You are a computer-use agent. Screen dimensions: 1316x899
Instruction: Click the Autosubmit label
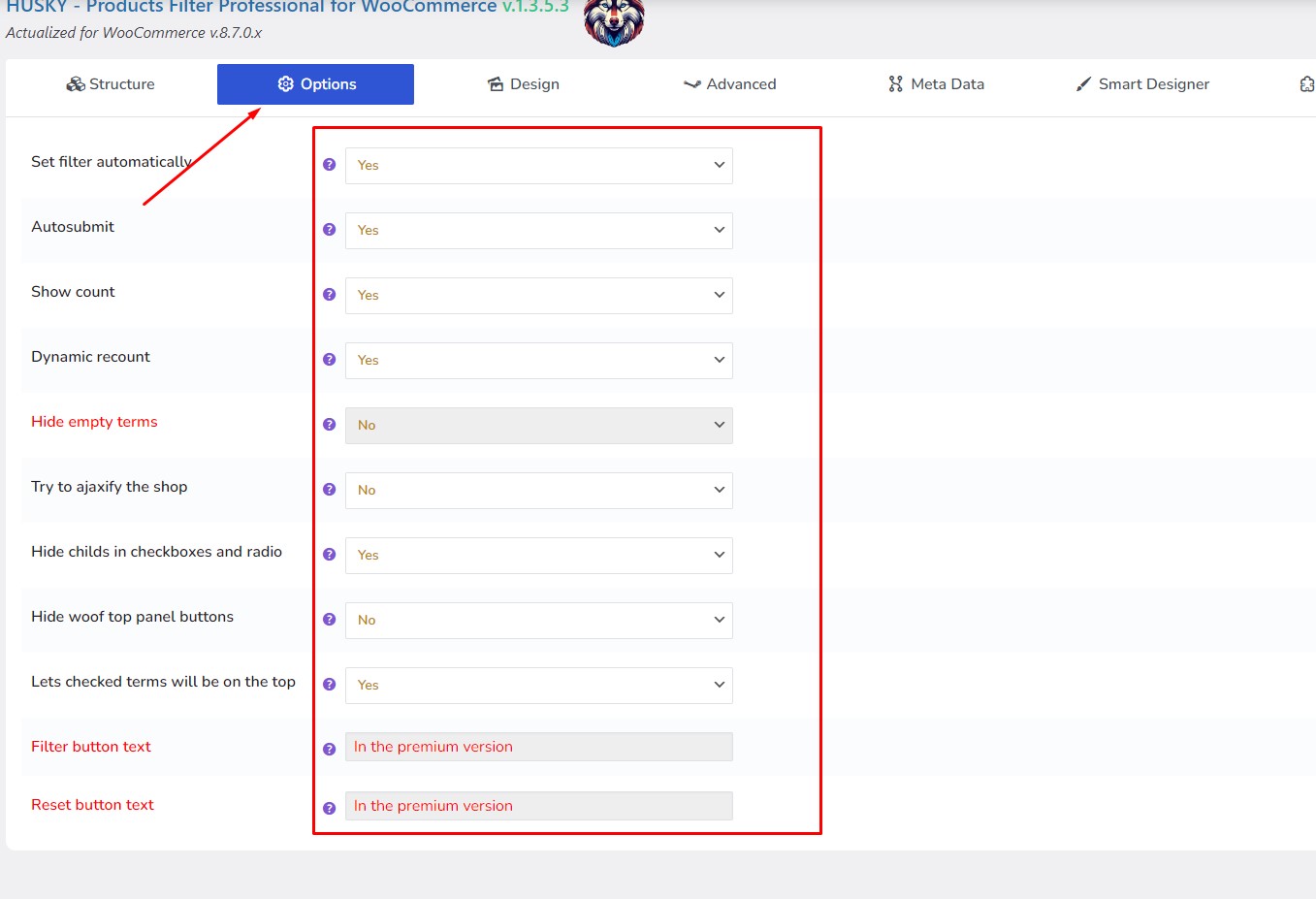73,227
